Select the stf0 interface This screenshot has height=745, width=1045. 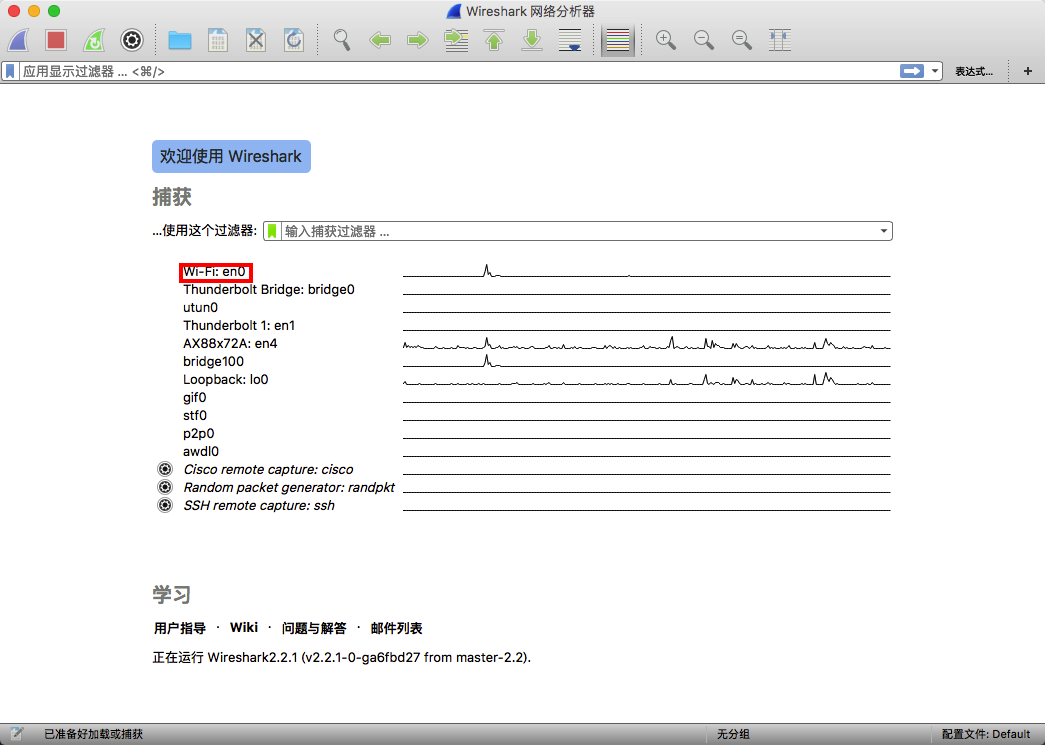[195, 416]
